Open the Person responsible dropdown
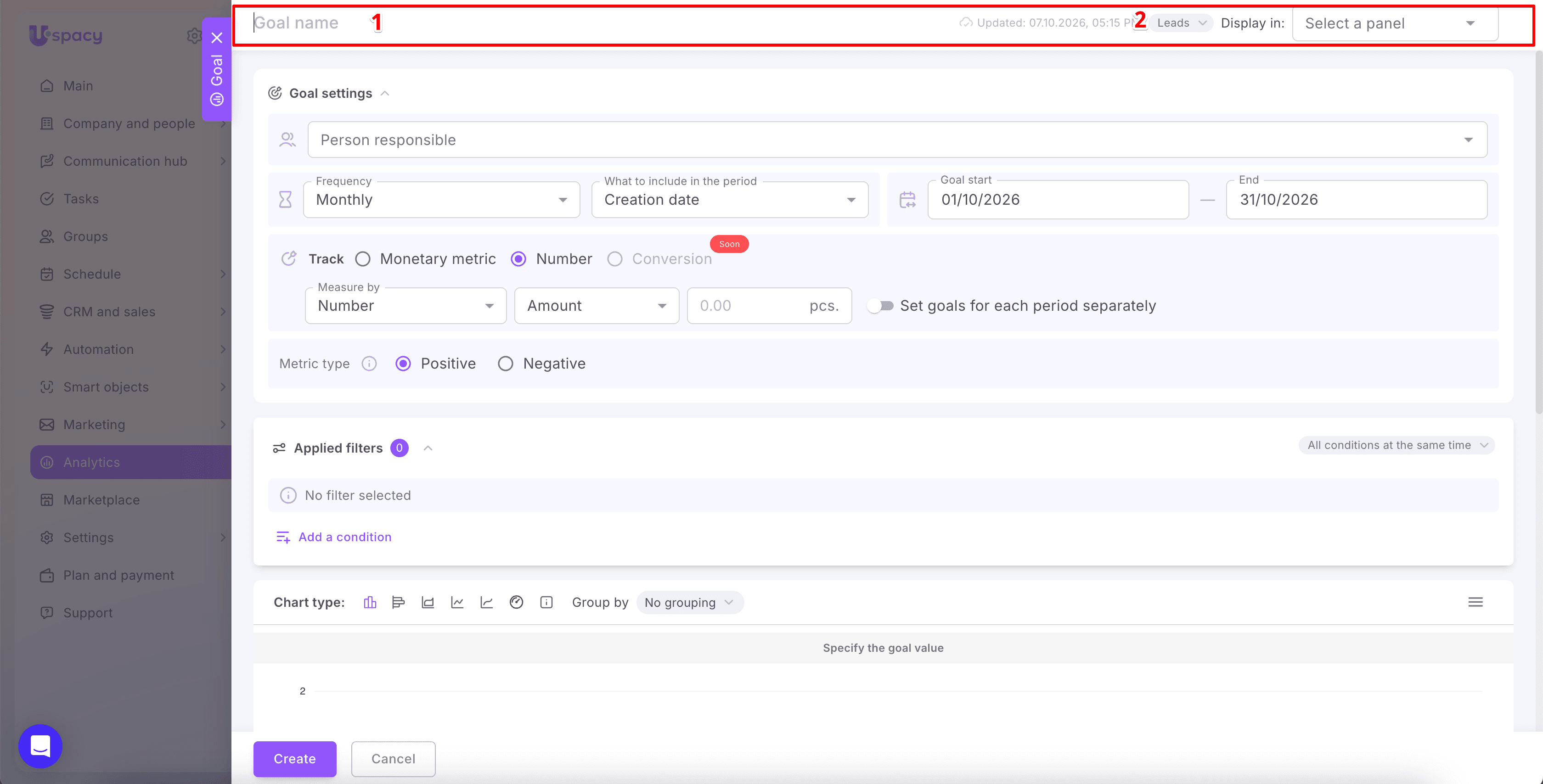The width and height of the screenshot is (1543, 784). click(x=897, y=140)
